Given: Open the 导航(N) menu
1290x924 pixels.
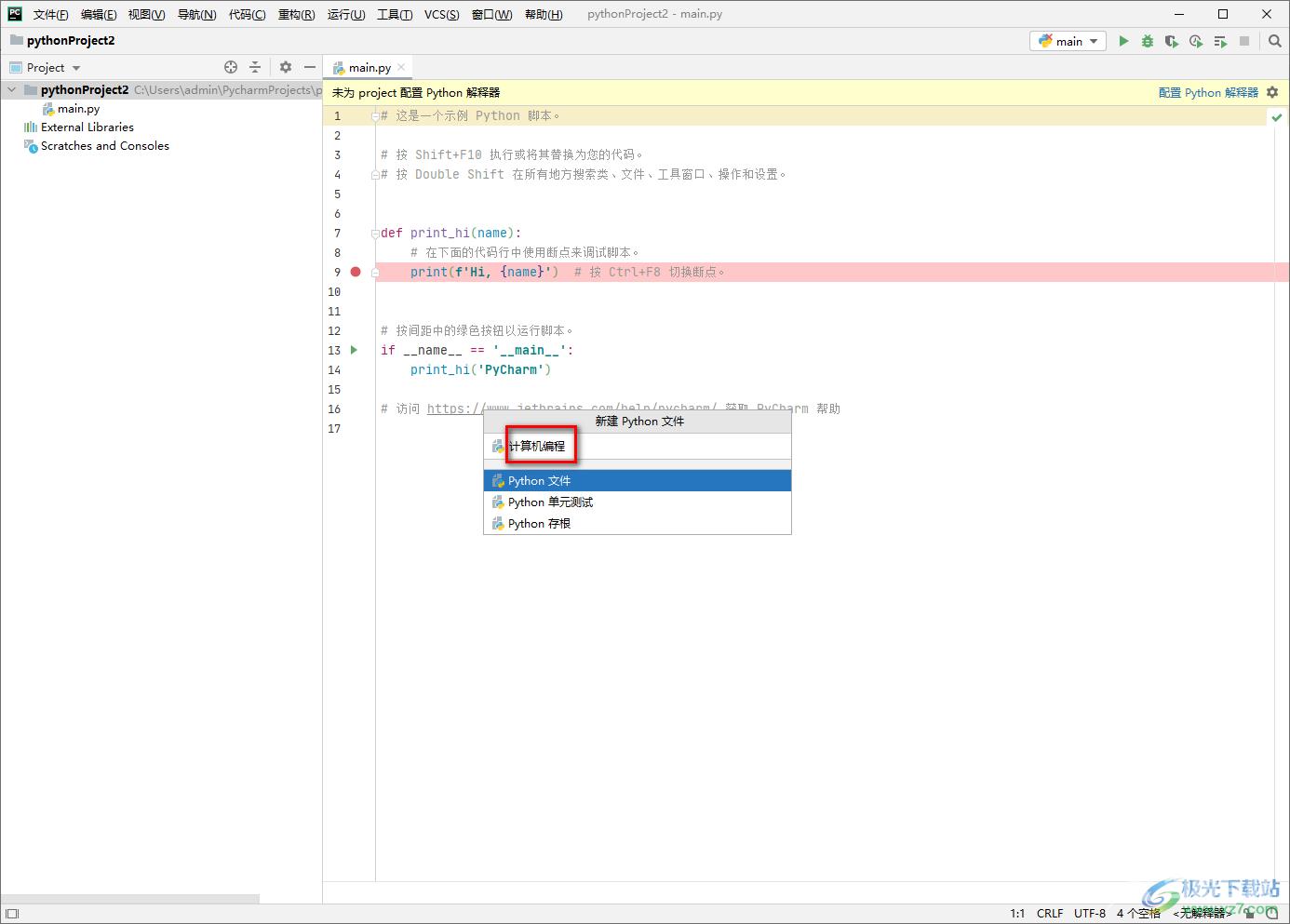Looking at the screenshot, I should point(196,14).
